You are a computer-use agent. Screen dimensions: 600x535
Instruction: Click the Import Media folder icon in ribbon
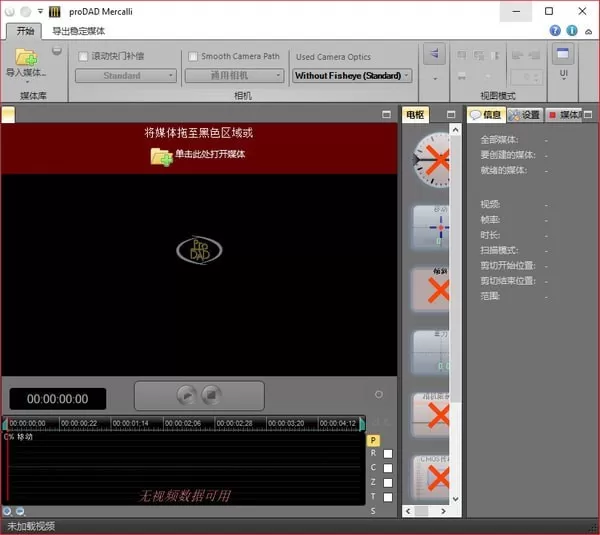pyautogui.click(x=26, y=57)
